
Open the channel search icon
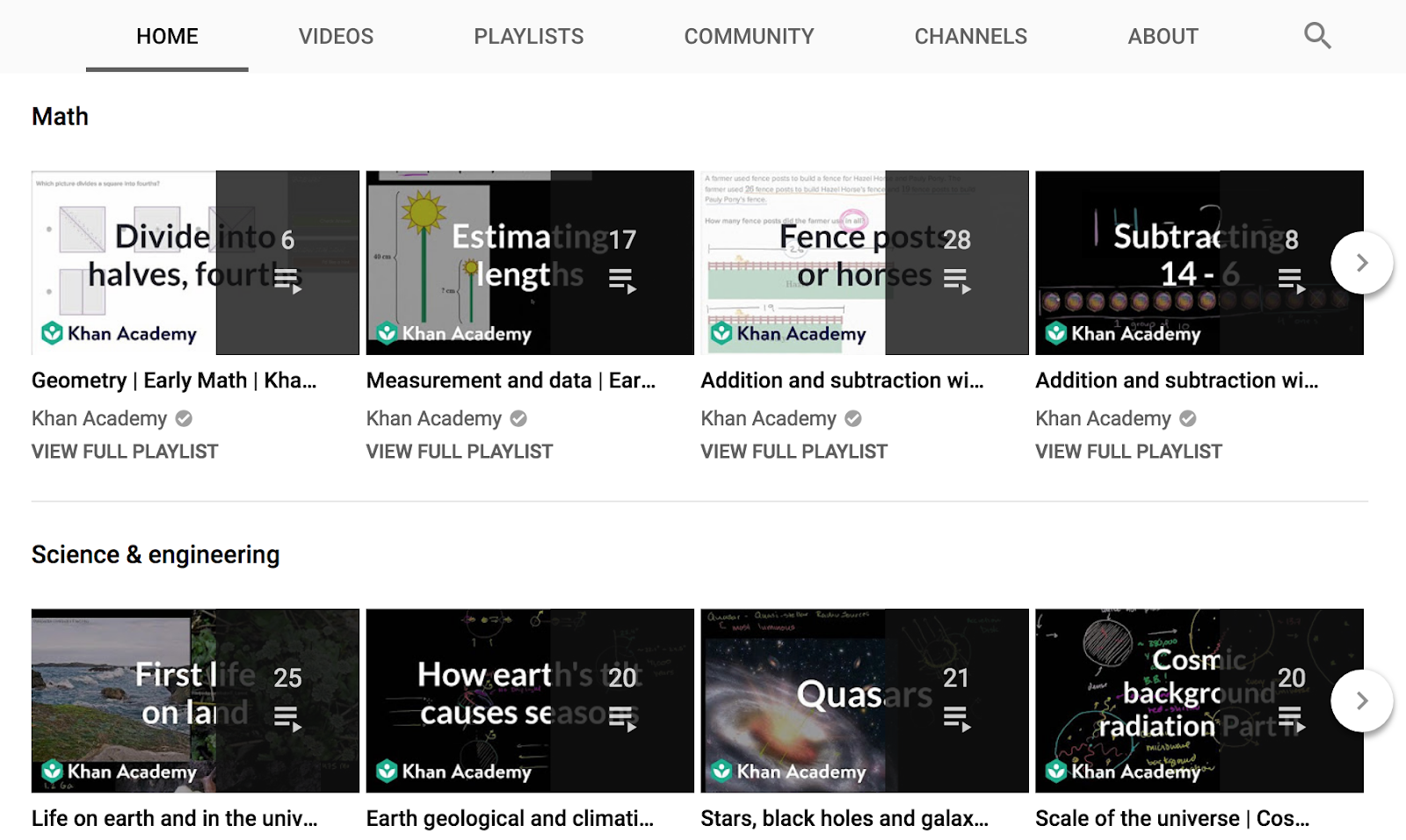(1317, 36)
